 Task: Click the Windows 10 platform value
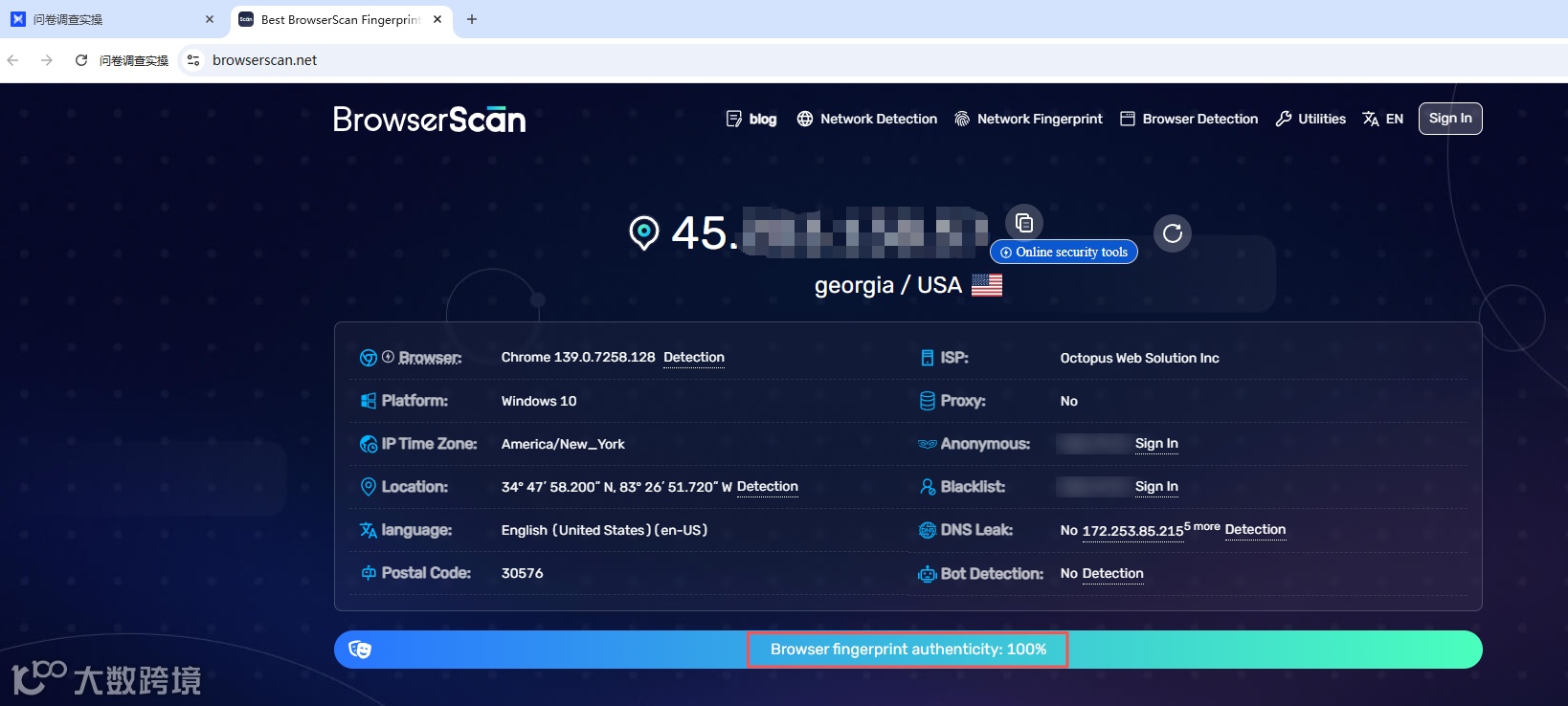[539, 401]
